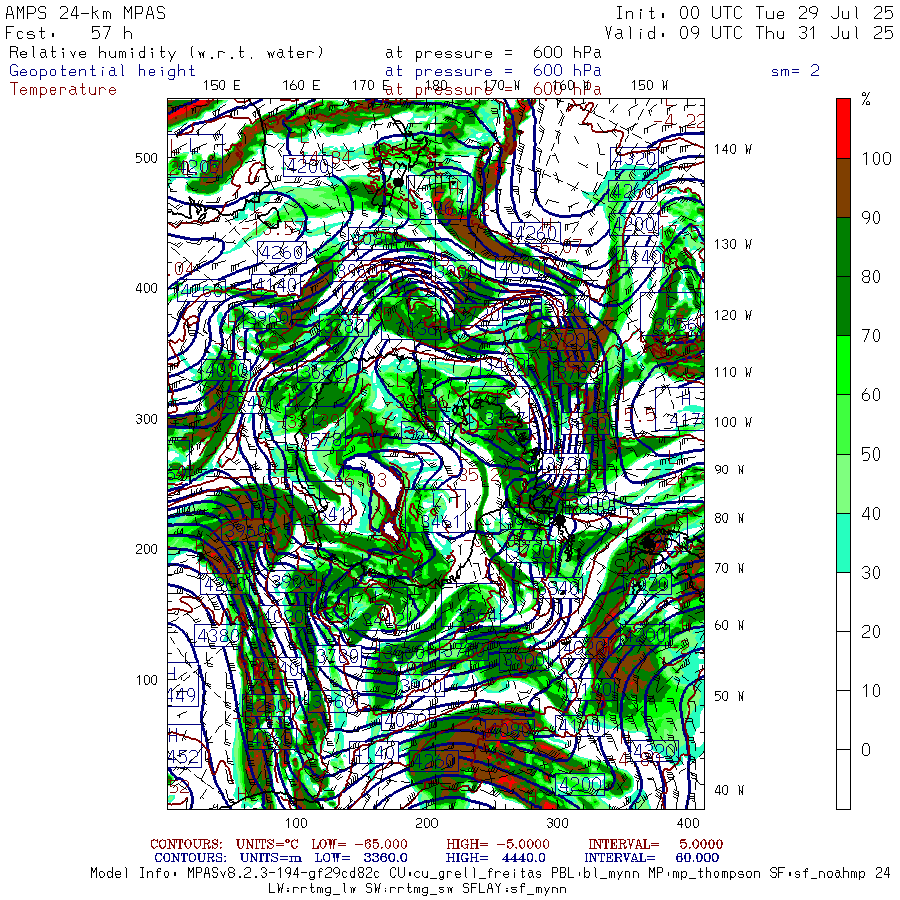This screenshot has width=900, height=900.
Task: Click the "500" left axis tick label
Action: [146, 158]
